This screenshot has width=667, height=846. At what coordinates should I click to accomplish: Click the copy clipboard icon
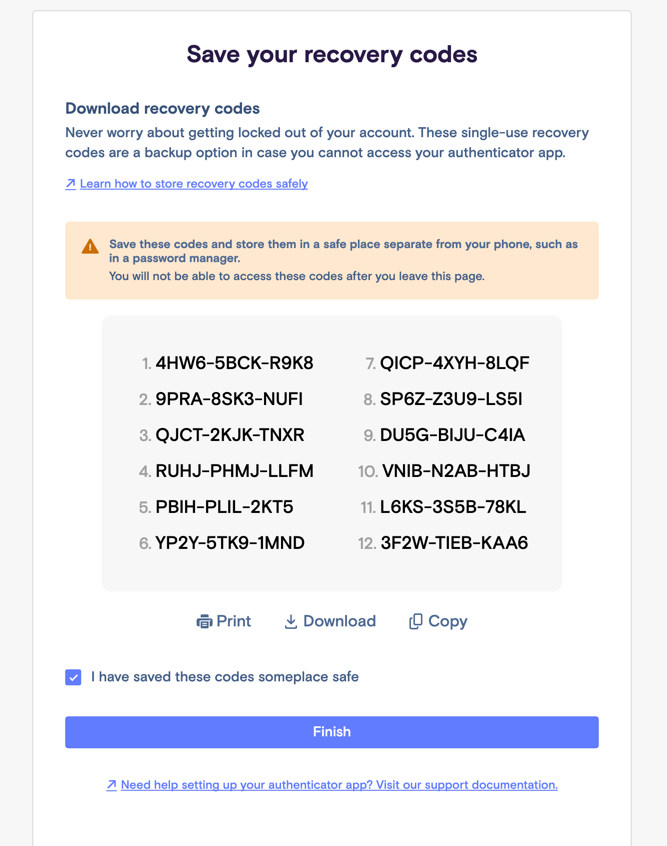point(416,622)
